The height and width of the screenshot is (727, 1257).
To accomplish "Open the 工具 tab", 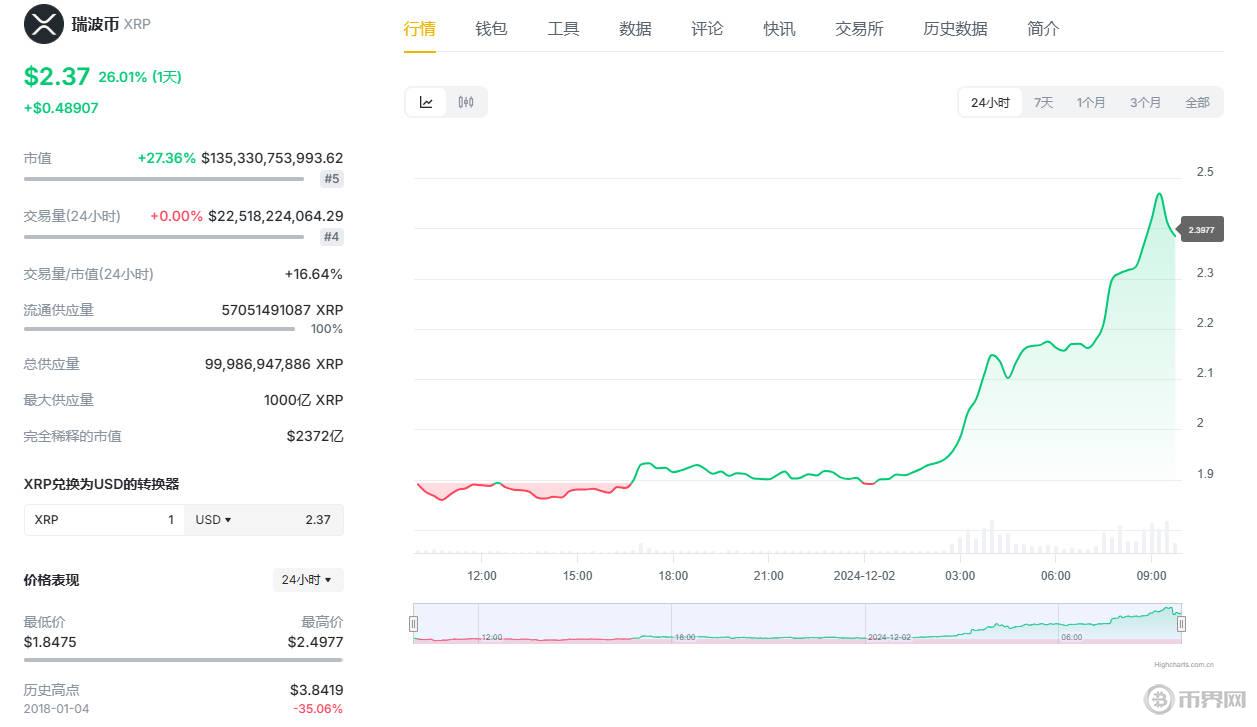I will [x=563, y=29].
